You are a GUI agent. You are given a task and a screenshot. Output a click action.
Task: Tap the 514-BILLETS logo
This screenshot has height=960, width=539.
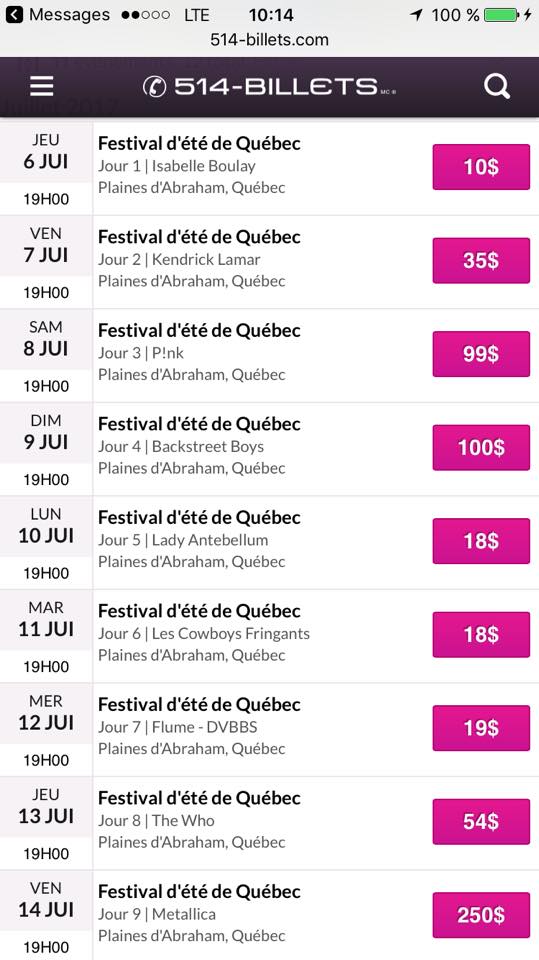click(270, 86)
